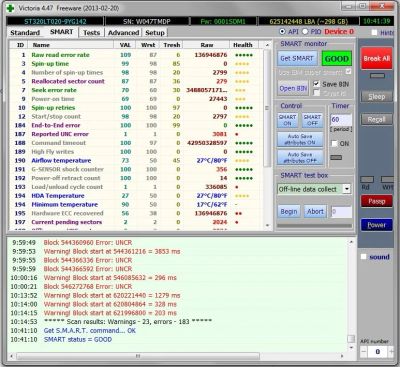Open the Off-line data collect dropdown

[x=347, y=189]
